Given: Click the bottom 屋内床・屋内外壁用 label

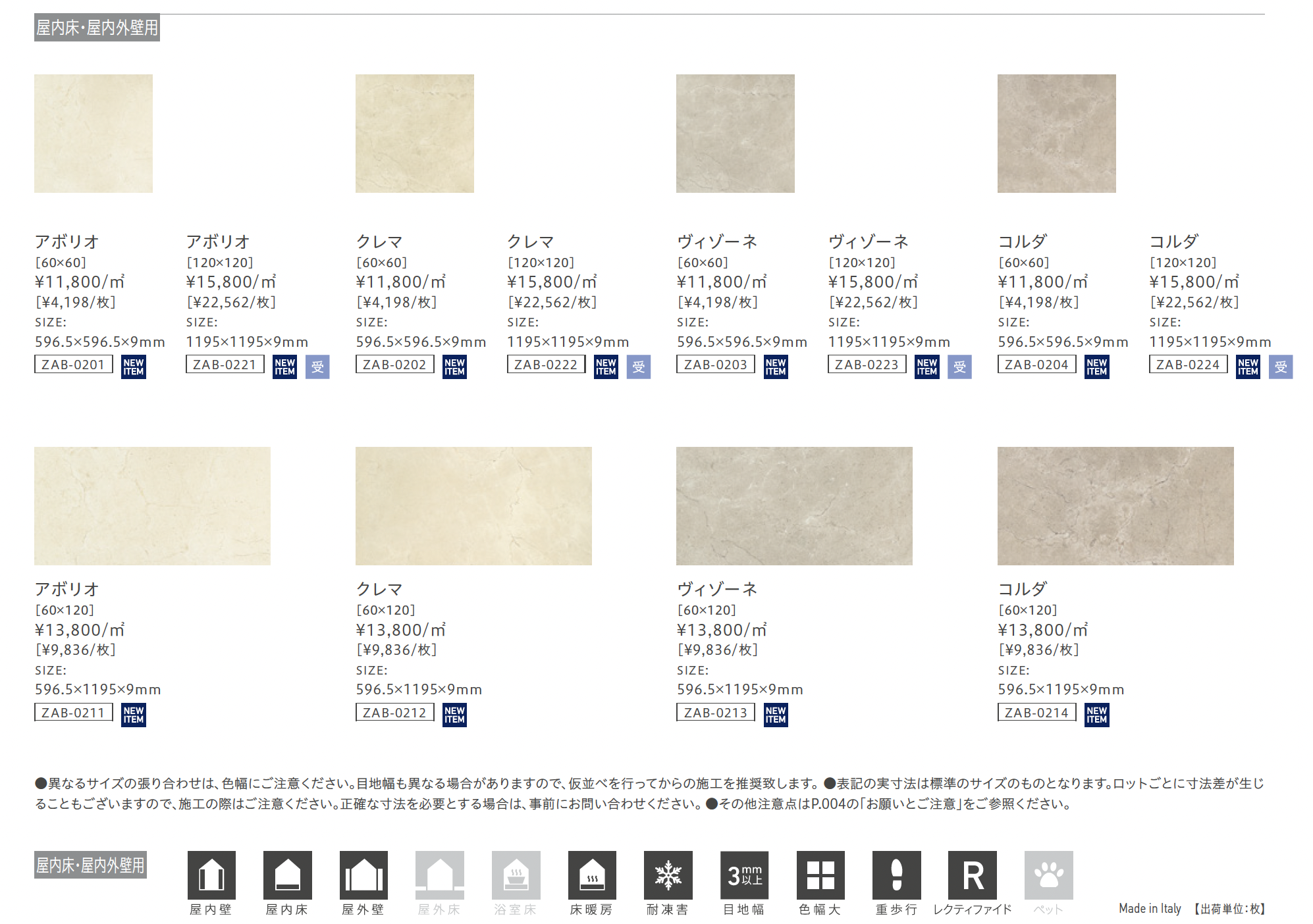Looking at the screenshot, I should (90, 865).
